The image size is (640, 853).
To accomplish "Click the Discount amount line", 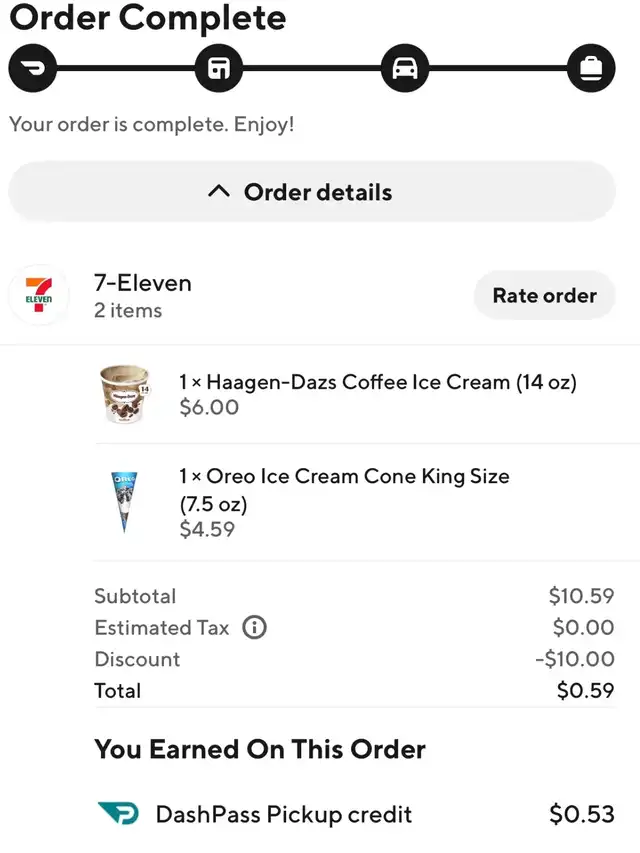I will click(x=353, y=659).
